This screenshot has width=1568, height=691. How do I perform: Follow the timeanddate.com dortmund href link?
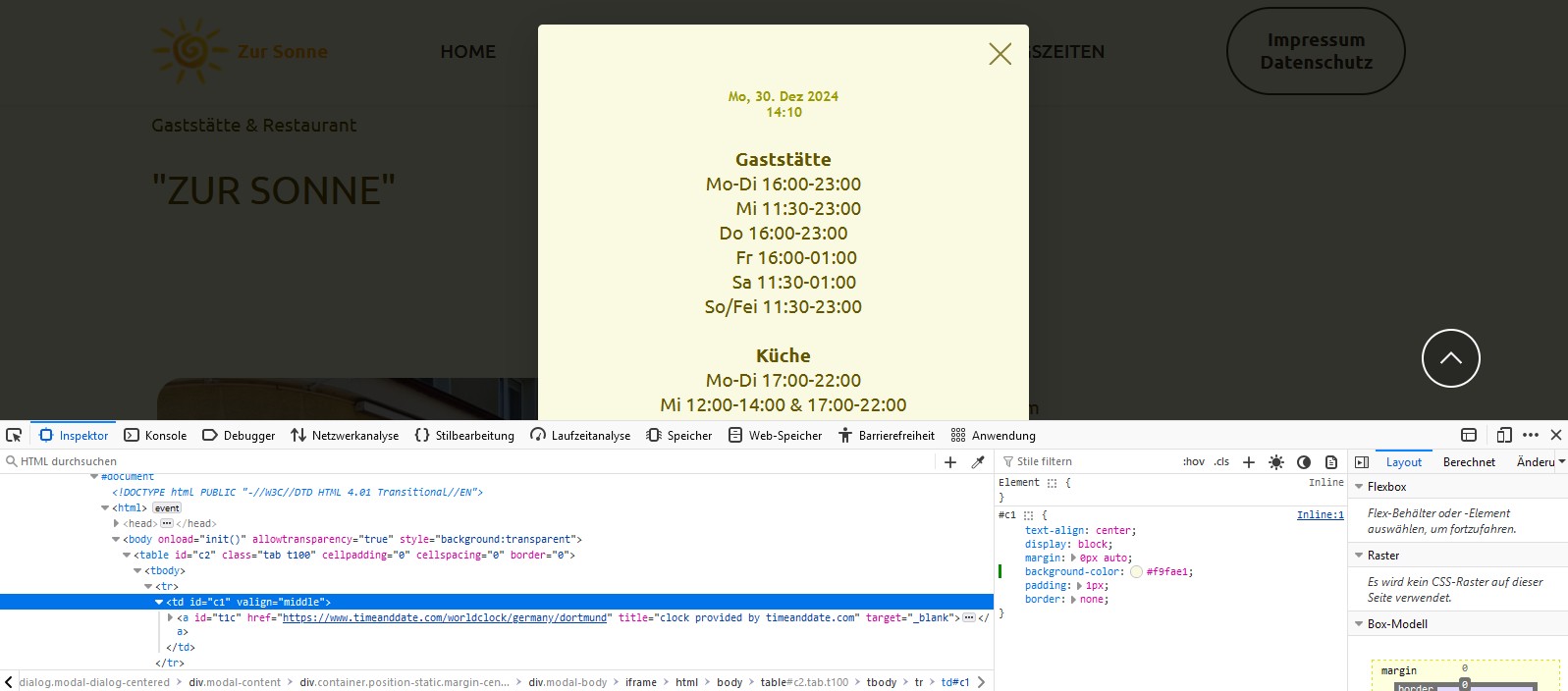[445, 618]
